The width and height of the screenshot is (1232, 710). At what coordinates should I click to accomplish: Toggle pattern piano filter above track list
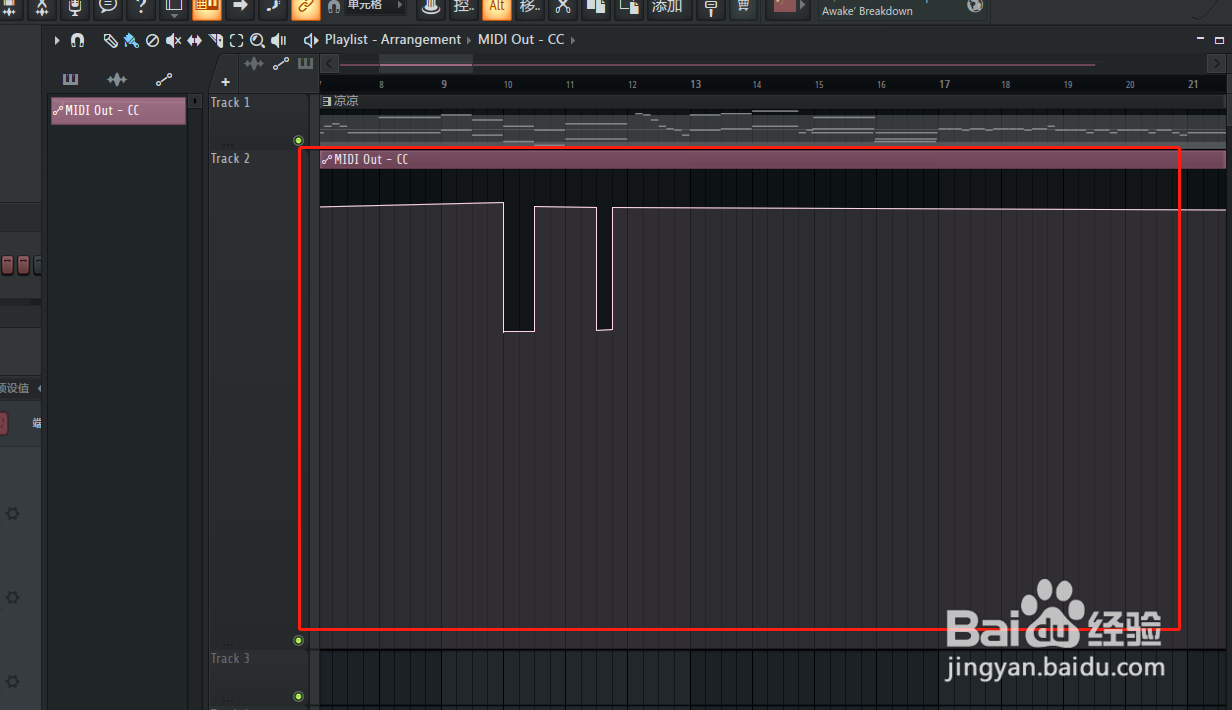pyautogui.click(x=305, y=64)
